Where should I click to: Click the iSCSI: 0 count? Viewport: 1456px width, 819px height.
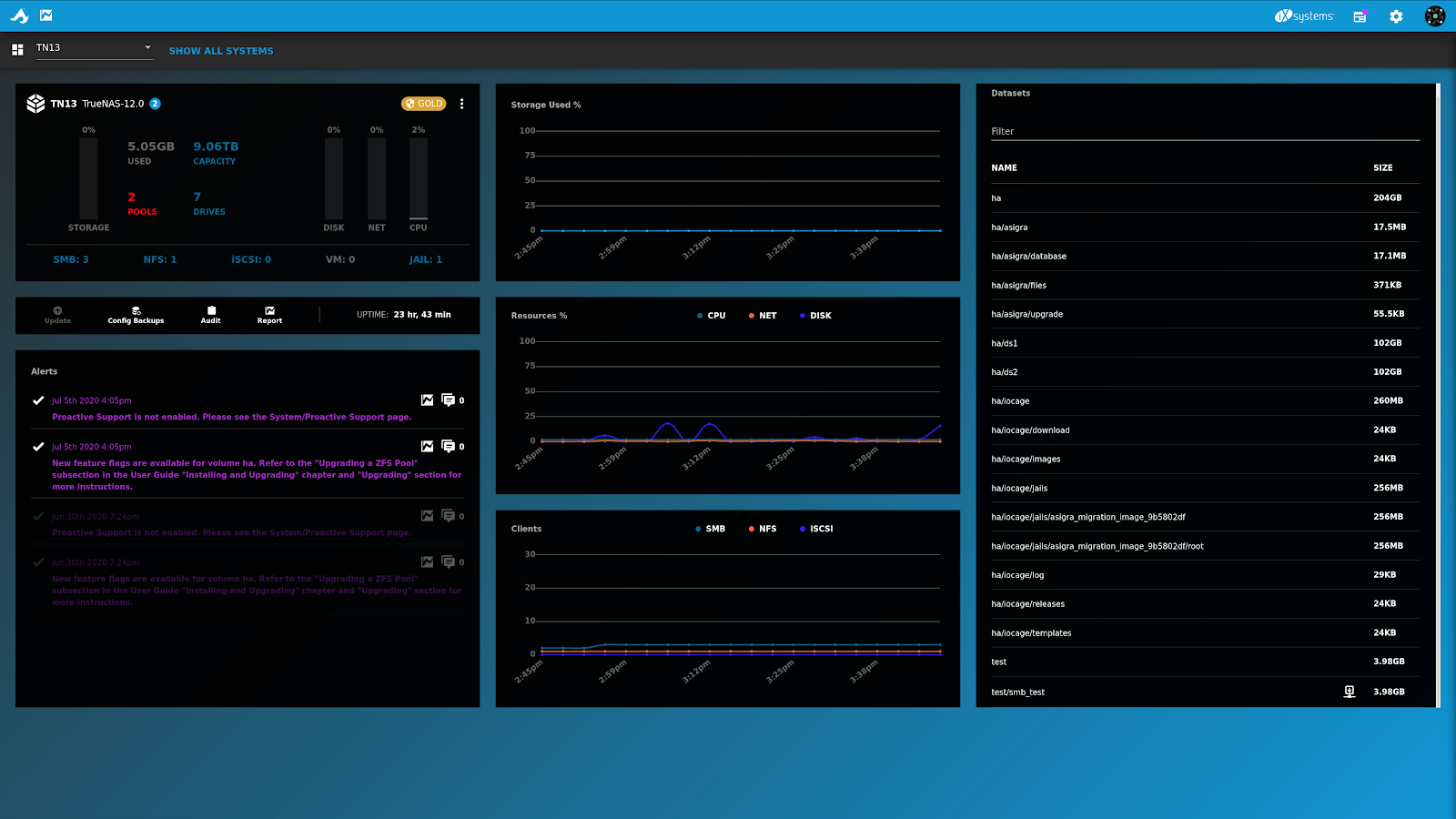[x=251, y=259]
